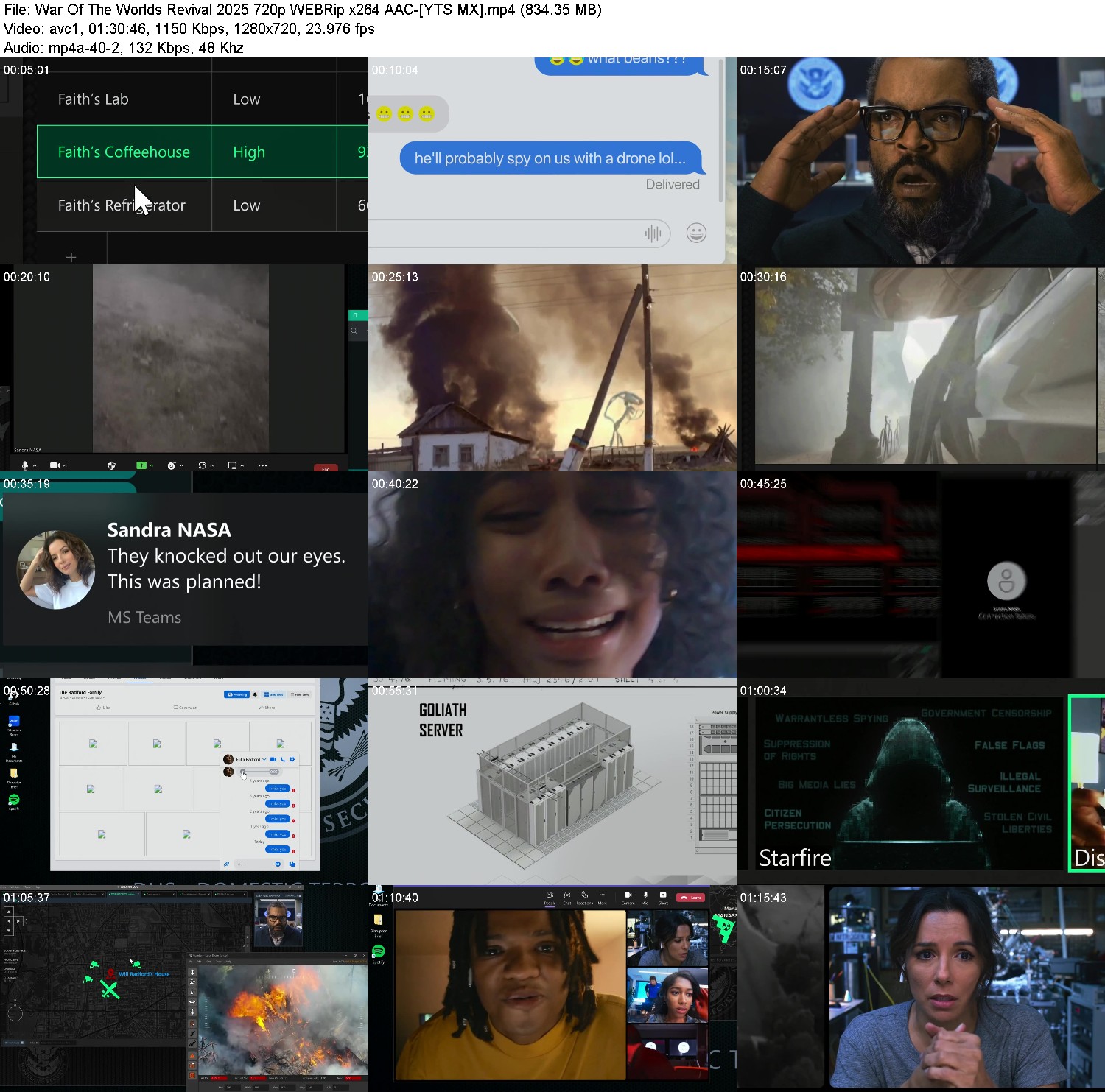1105x1092 pixels.
Task: Select the Faith's Refrigerator row
Action: [x=203, y=205]
